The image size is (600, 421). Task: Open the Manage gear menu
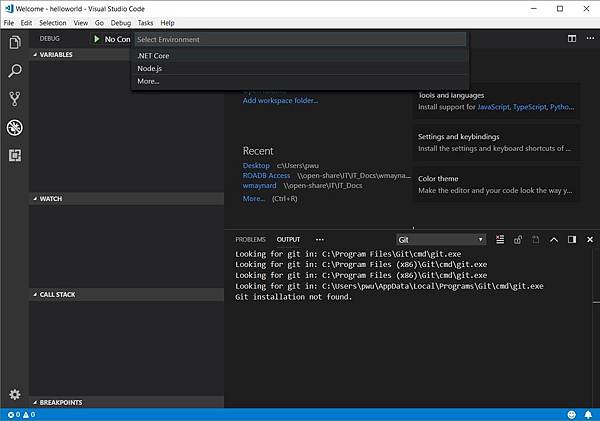[15, 394]
